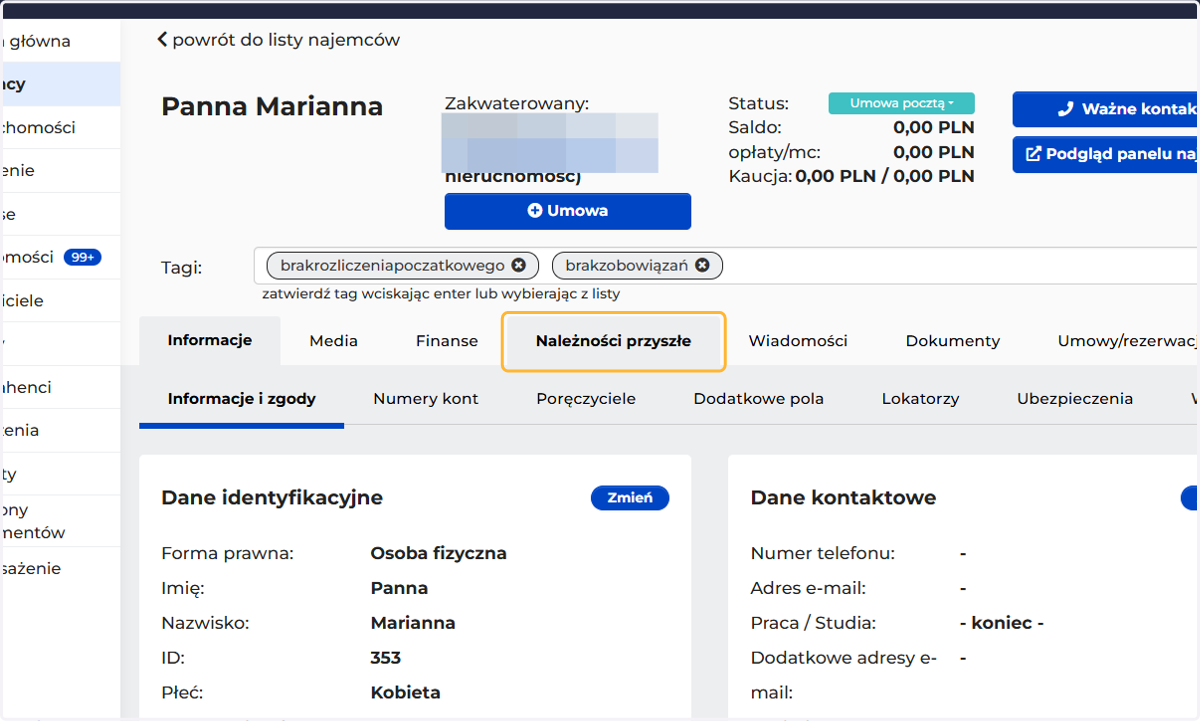Click the tenant name 'Panna Marianna' heading

coord(272,106)
